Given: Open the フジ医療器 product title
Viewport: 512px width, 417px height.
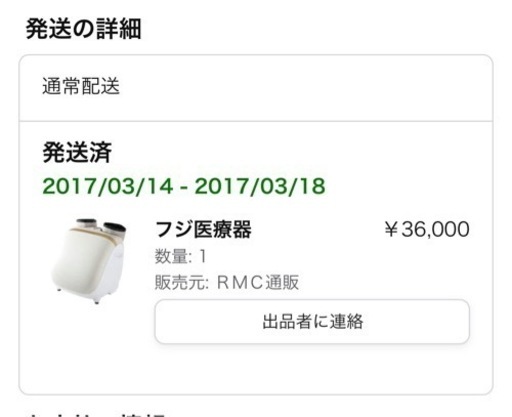Looking at the screenshot, I should (x=203, y=230).
